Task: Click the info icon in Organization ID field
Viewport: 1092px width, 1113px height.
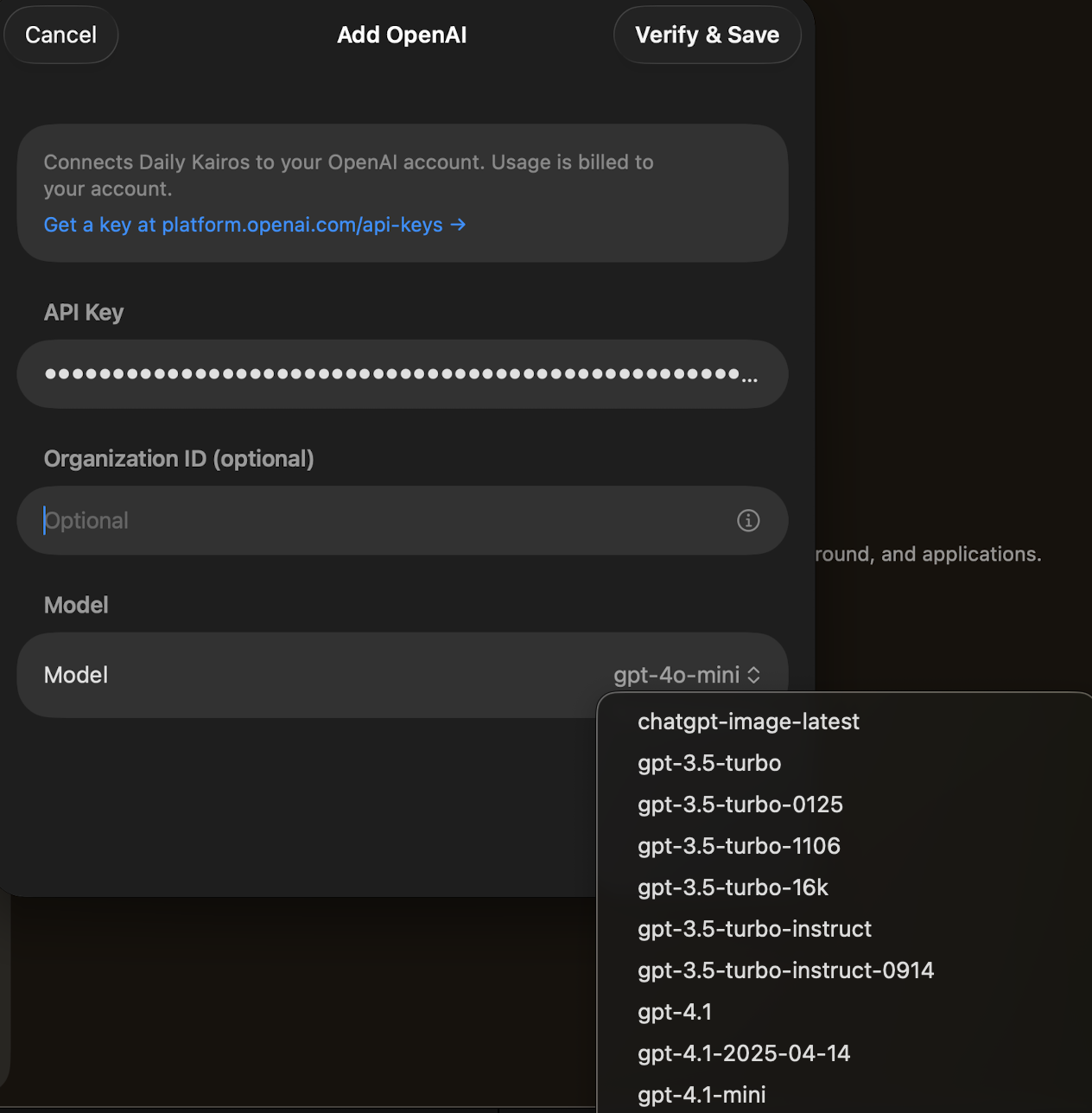Action: click(x=748, y=520)
